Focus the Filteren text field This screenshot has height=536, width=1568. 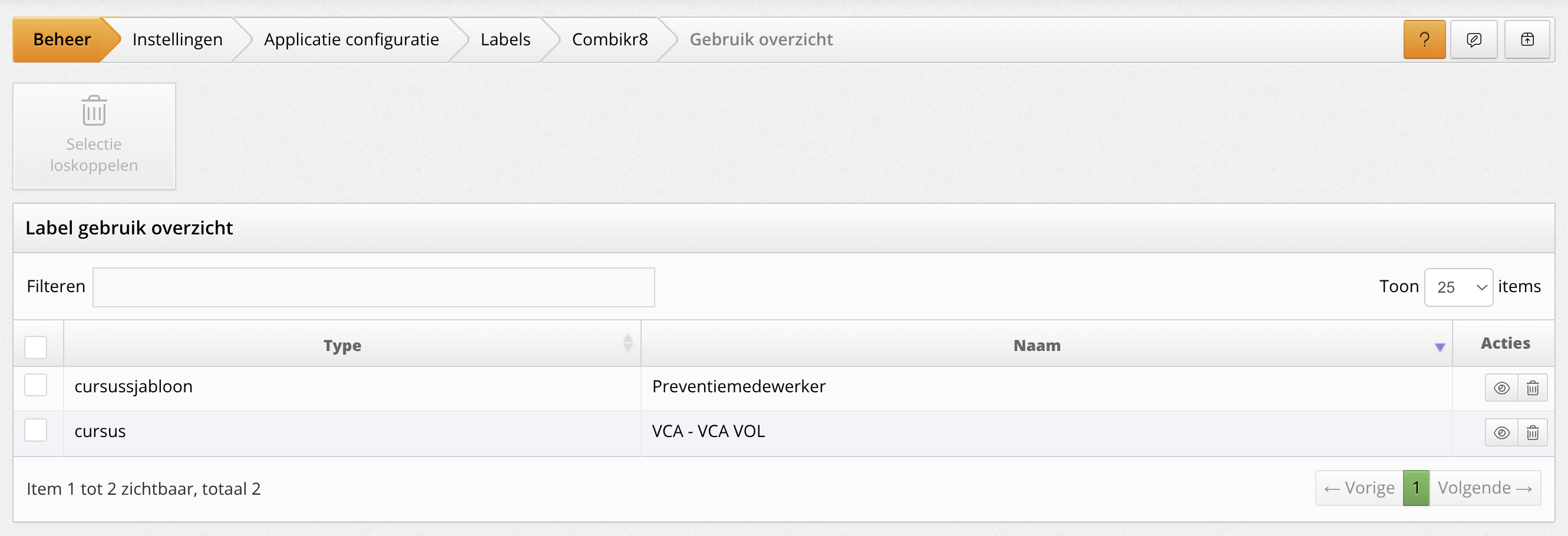click(x=373, y=287)
